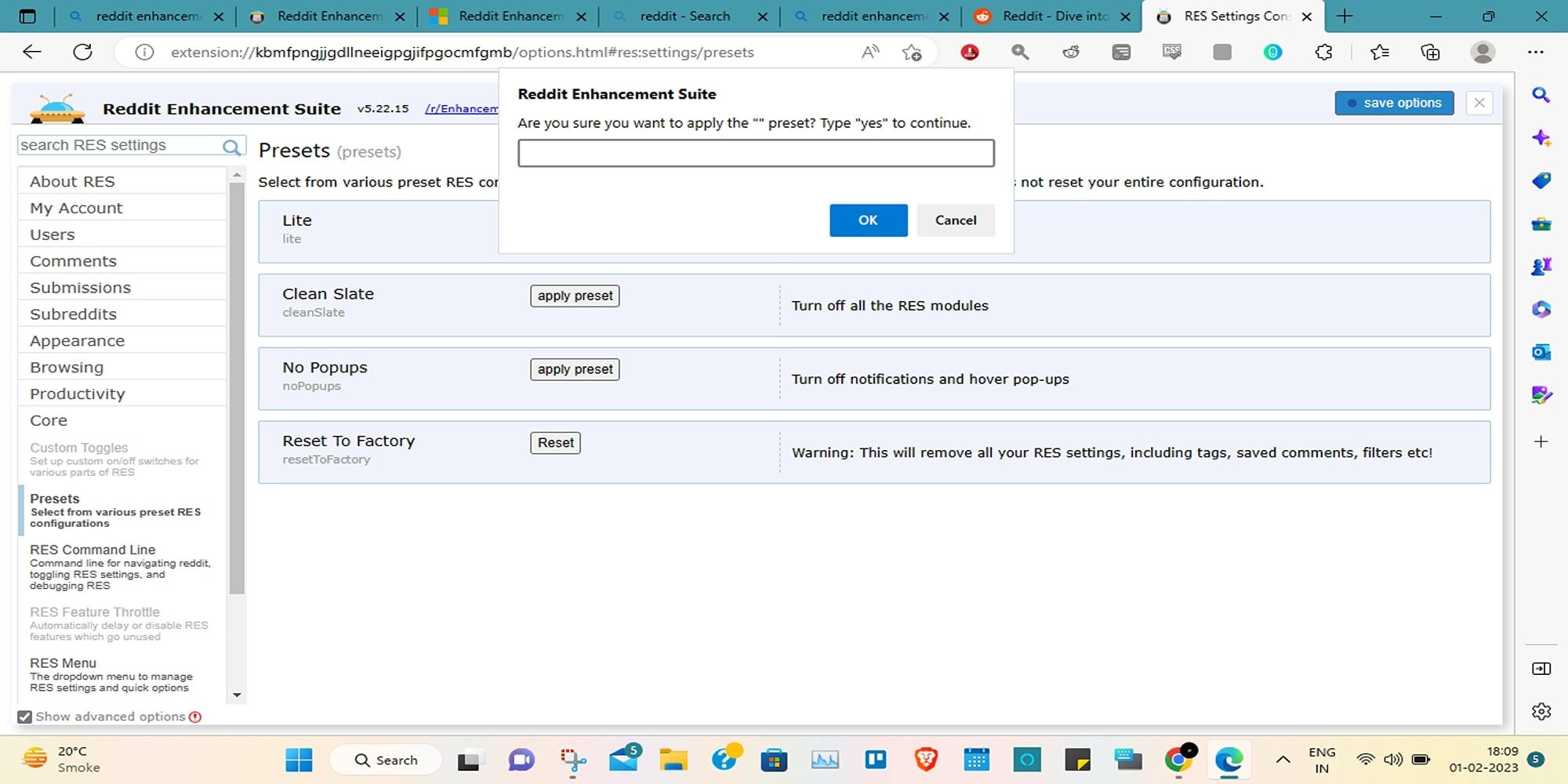This screenshot has height=784, width=1568.
Task: Focus the confirmation text input field
Action: coord(756,153)
